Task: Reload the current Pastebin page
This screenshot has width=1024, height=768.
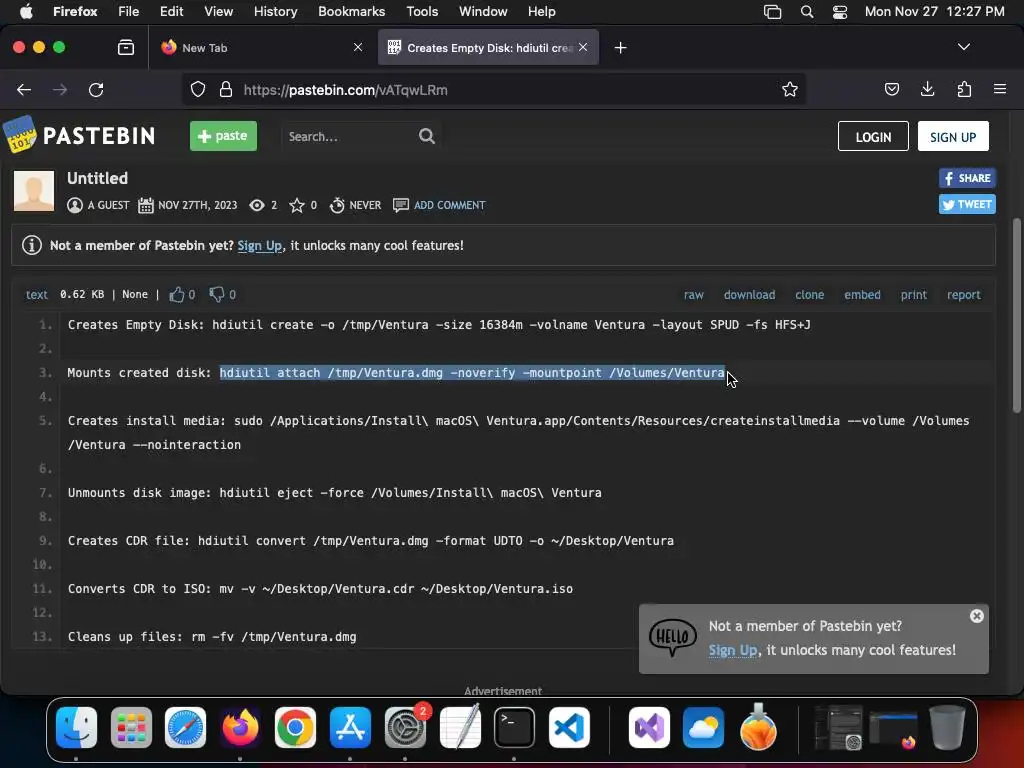Action: click(x=96, y=89)
